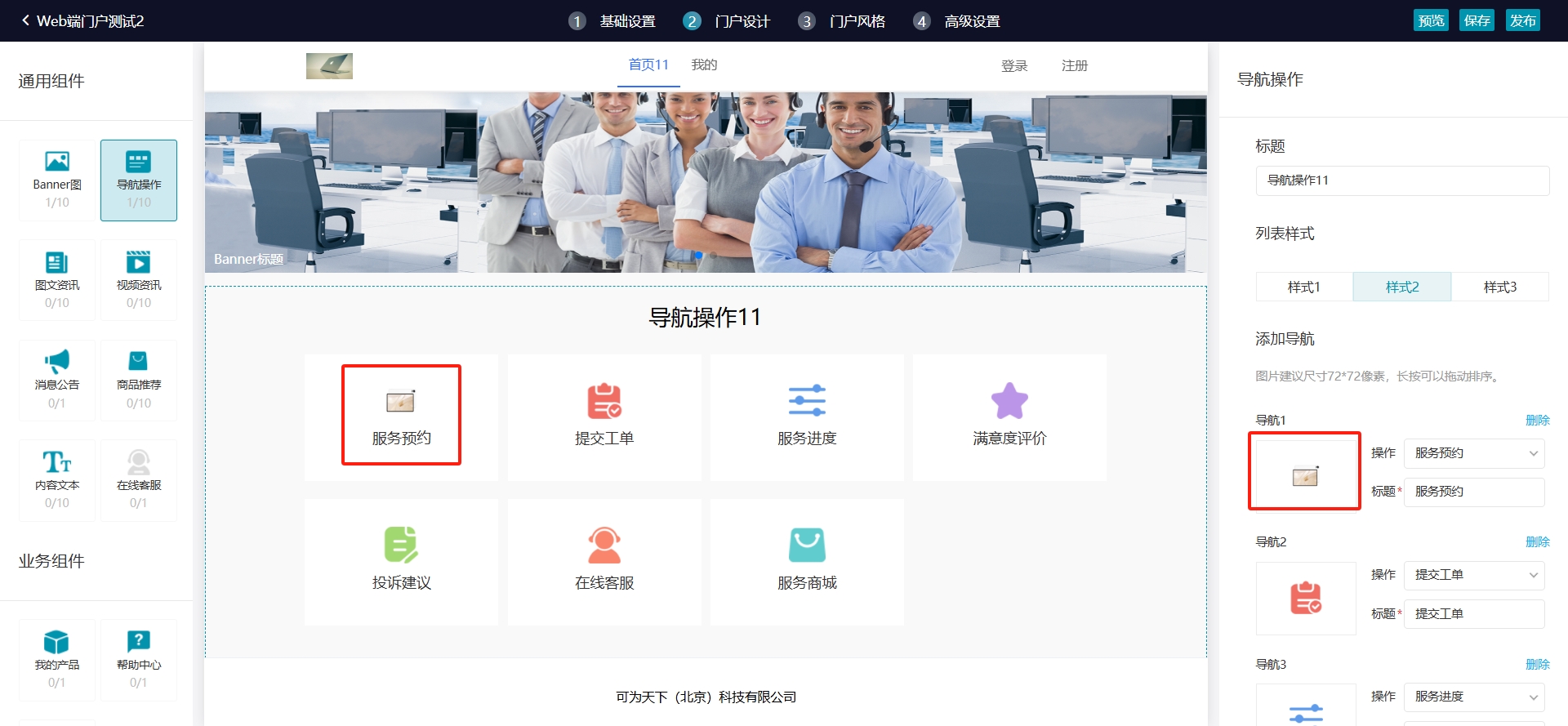Image resolution: width=1568 pixels, height=726 pixels.
Task: Click the 导航操作11 heading in preview
Action: 706,317
